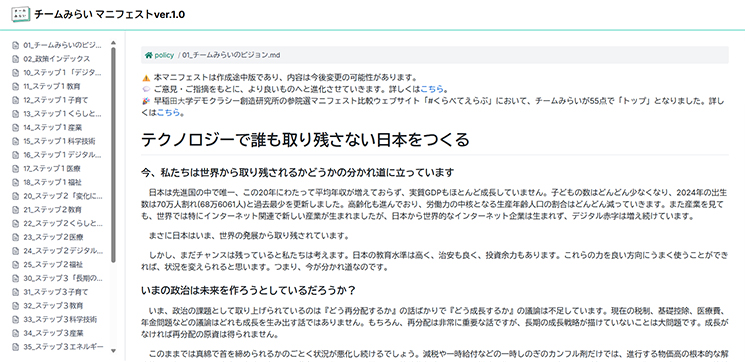Click the warning triangle icon in notice
Screen dimensions: 745x362
click(x=146, y=78)
